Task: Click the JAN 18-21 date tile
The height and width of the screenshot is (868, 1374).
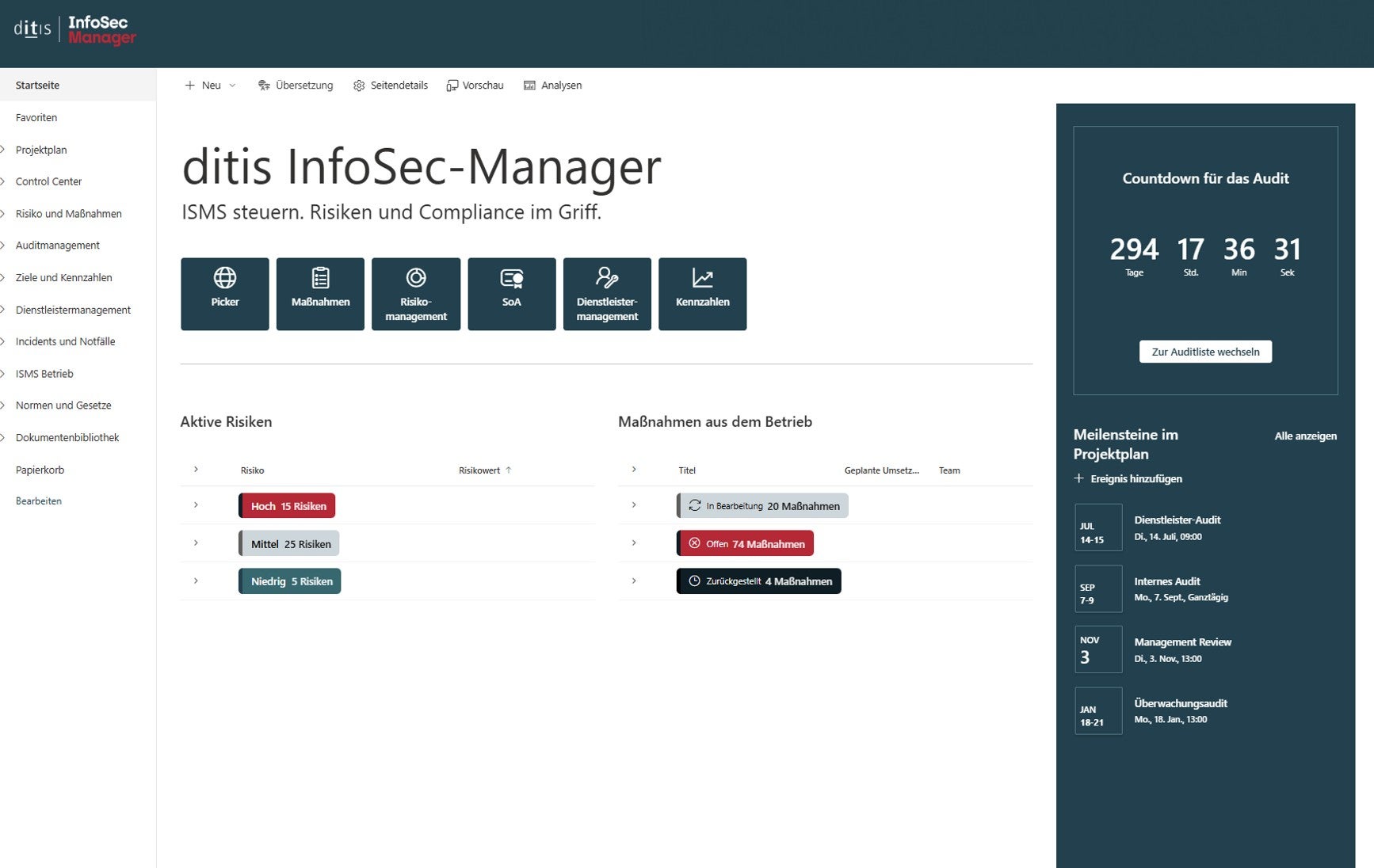Action: coord(1098,710)
